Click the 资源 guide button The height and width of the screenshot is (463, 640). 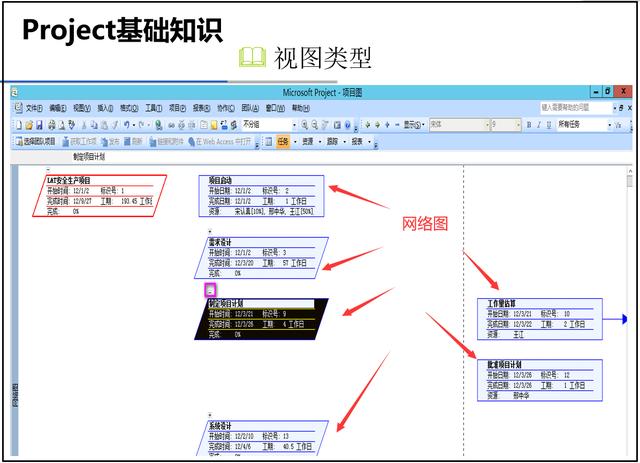[308, 141]
